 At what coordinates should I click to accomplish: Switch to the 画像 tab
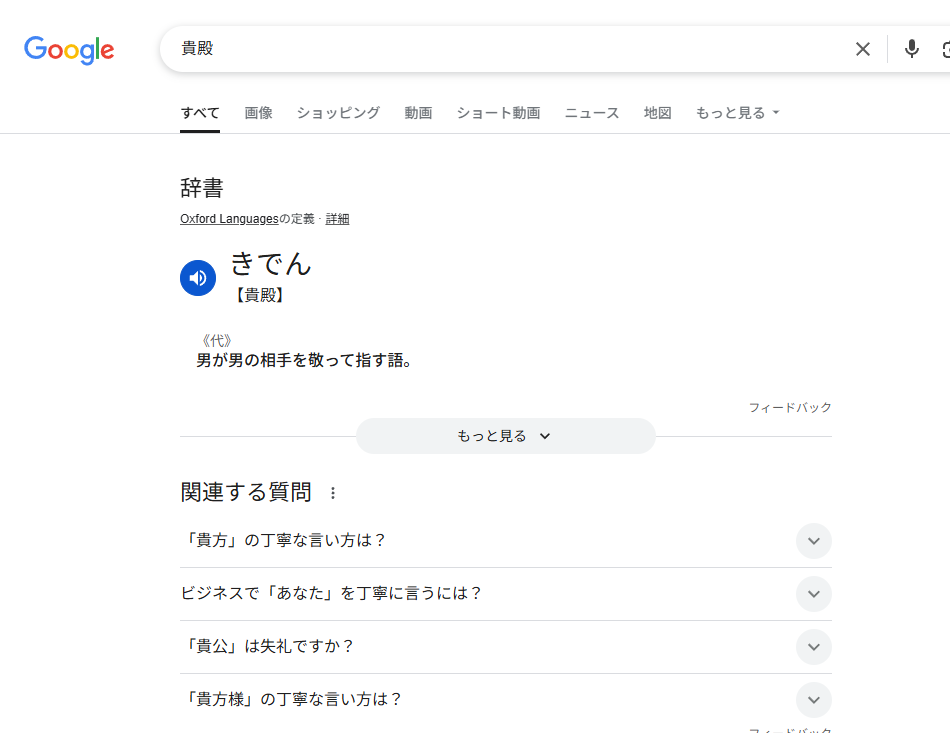[x=258, y=113]
